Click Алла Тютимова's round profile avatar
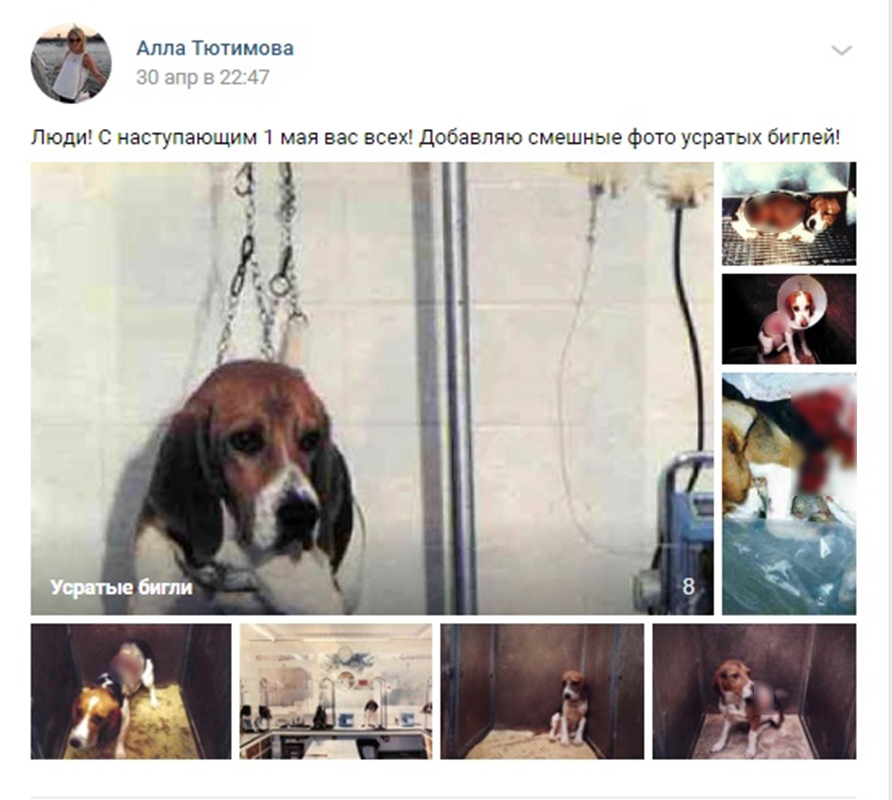The width and height of the screenshot is (892, 800). [x=71, y=63]
